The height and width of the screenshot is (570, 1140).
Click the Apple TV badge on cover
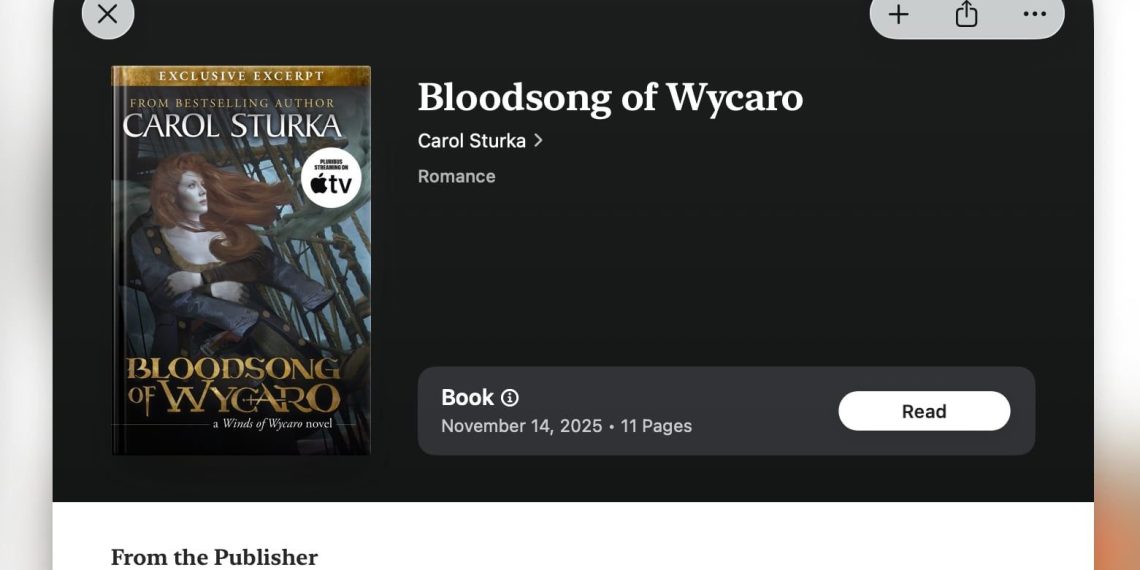(x=331, y=178)
